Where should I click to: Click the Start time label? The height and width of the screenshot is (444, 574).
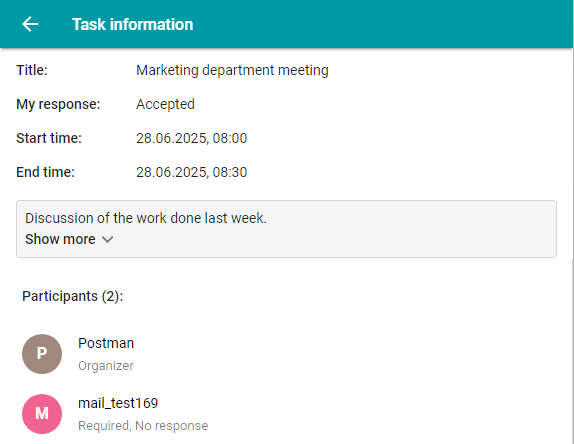coord(49,138)
